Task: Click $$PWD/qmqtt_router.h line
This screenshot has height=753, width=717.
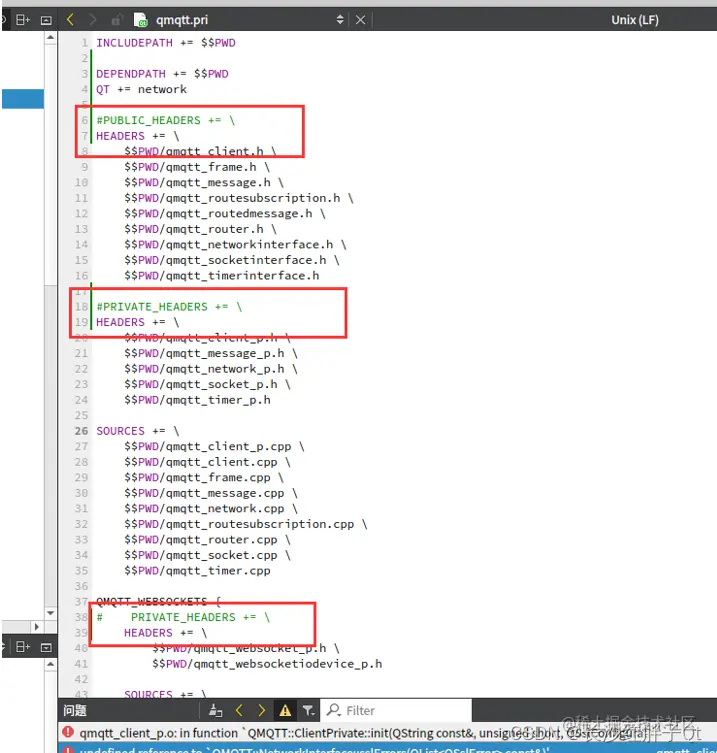Action: click(x=200, y=229)
